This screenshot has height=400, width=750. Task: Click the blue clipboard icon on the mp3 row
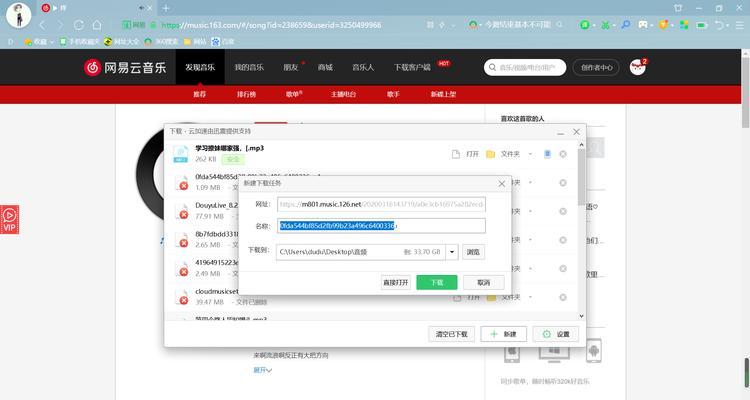(547, 154)
